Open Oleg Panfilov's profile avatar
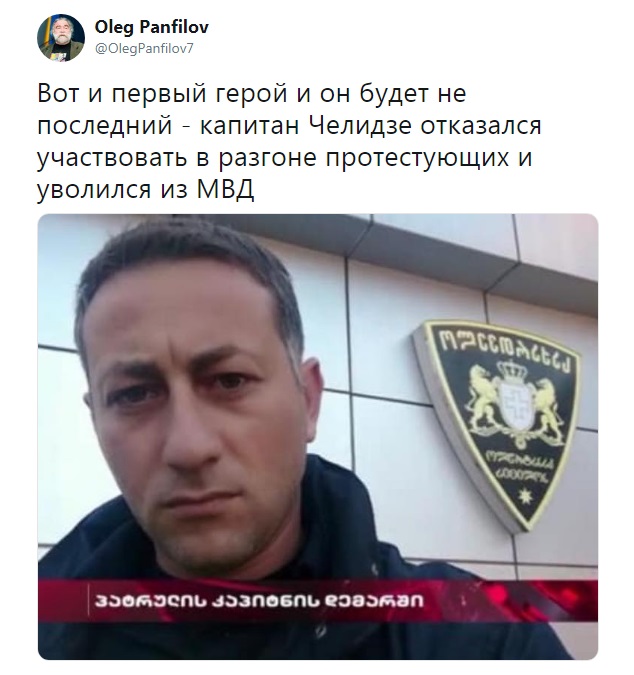634x675 pixels. click(x=61, y=38)
